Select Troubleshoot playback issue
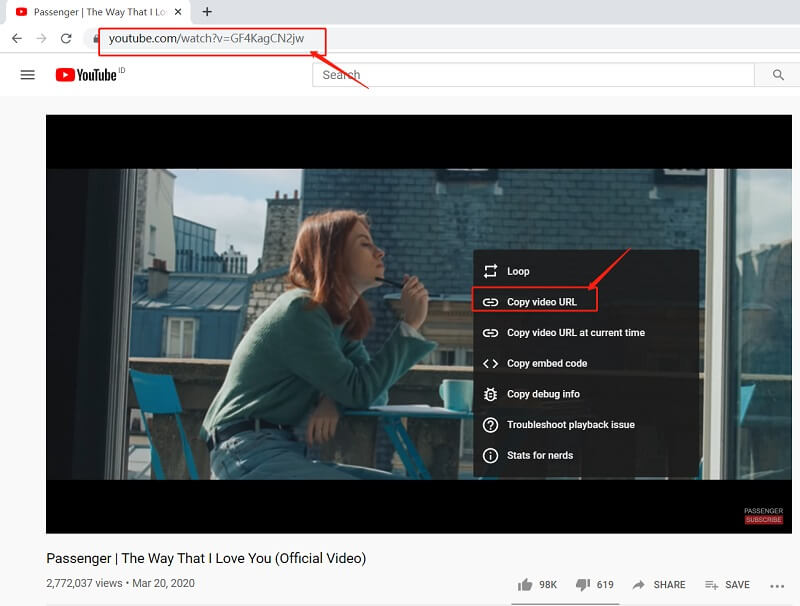The image size is (800, 606). pyautogui.click(x=586, y=424)
